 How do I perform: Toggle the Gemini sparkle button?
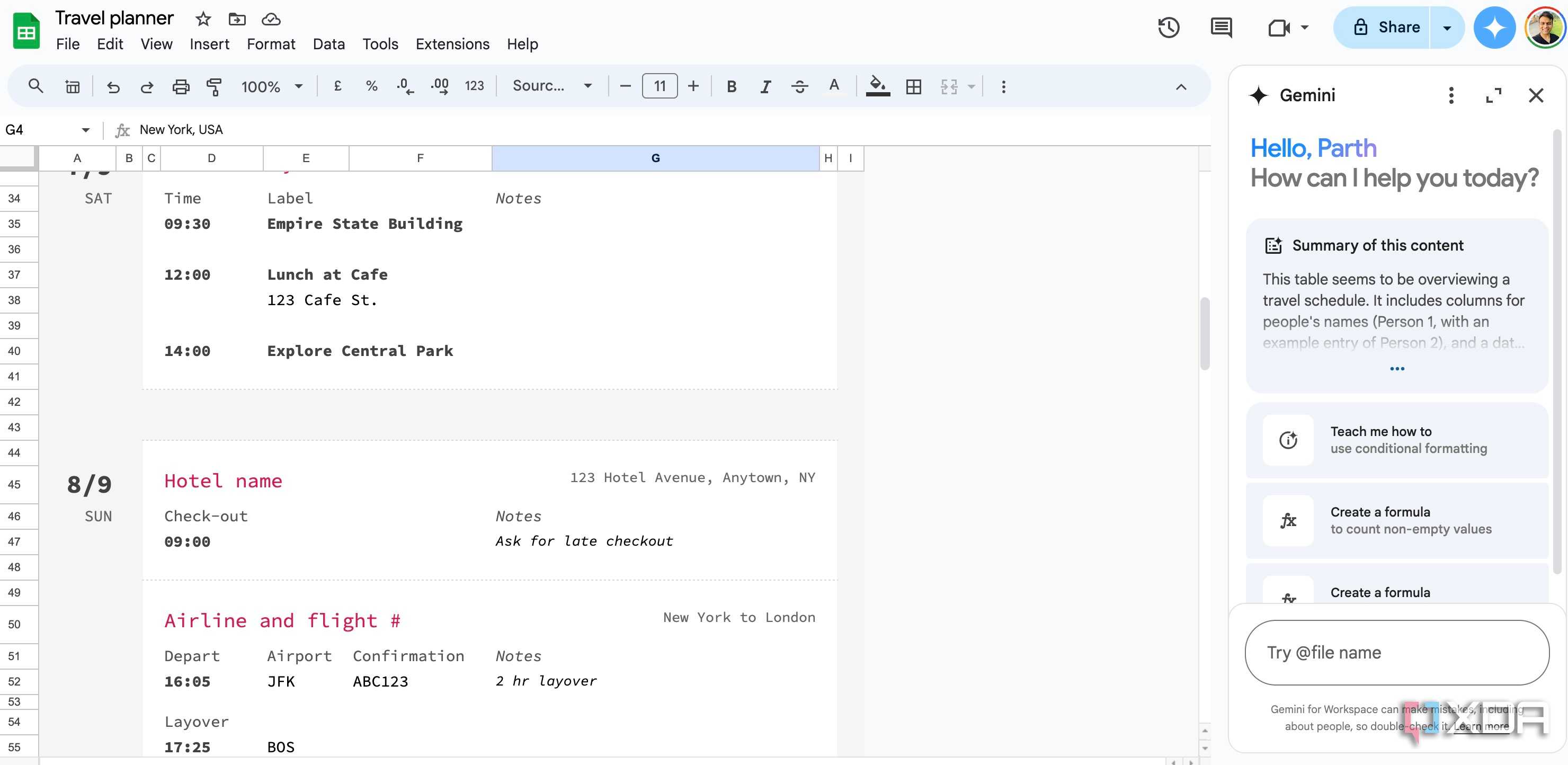pyautogui.click(x=1494, y=28)
